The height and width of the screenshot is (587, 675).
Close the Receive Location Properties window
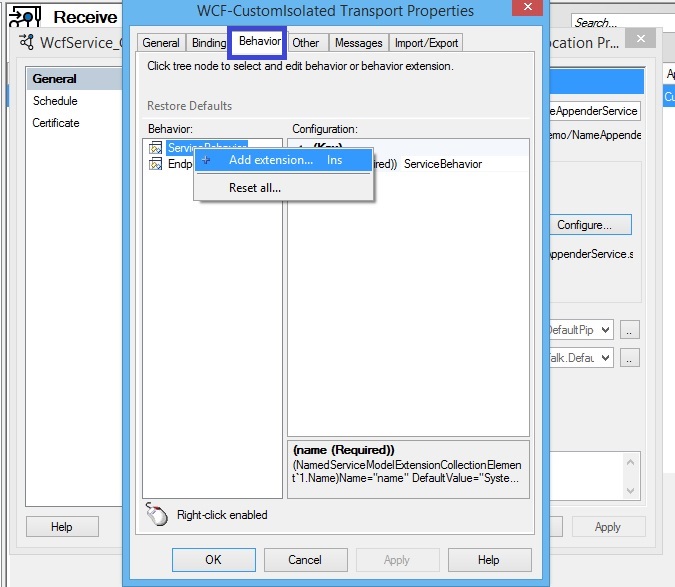(x=641, y=38)
